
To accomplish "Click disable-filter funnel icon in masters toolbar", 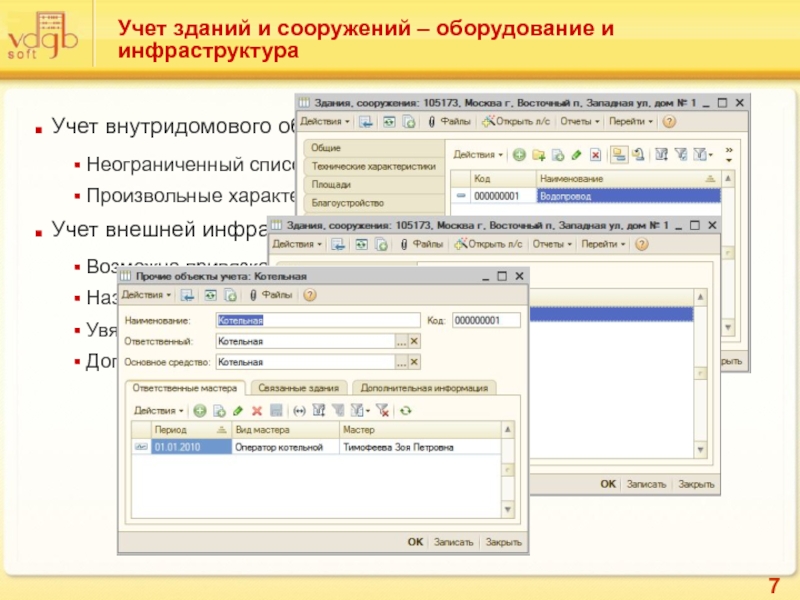I will pos(381,411).
